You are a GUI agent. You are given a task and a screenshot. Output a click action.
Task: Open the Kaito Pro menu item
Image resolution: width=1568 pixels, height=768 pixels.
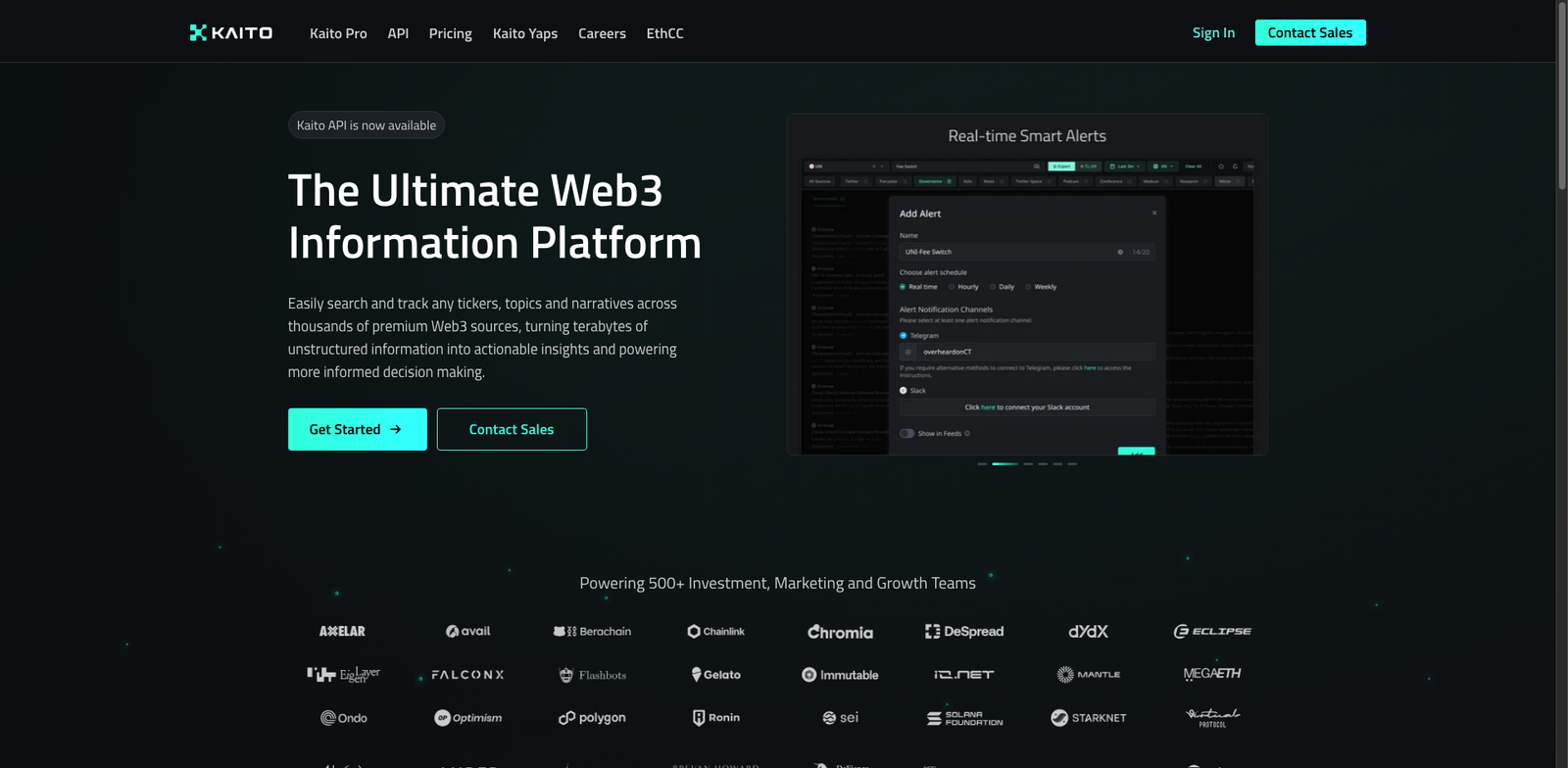click(x=338, y=33)
